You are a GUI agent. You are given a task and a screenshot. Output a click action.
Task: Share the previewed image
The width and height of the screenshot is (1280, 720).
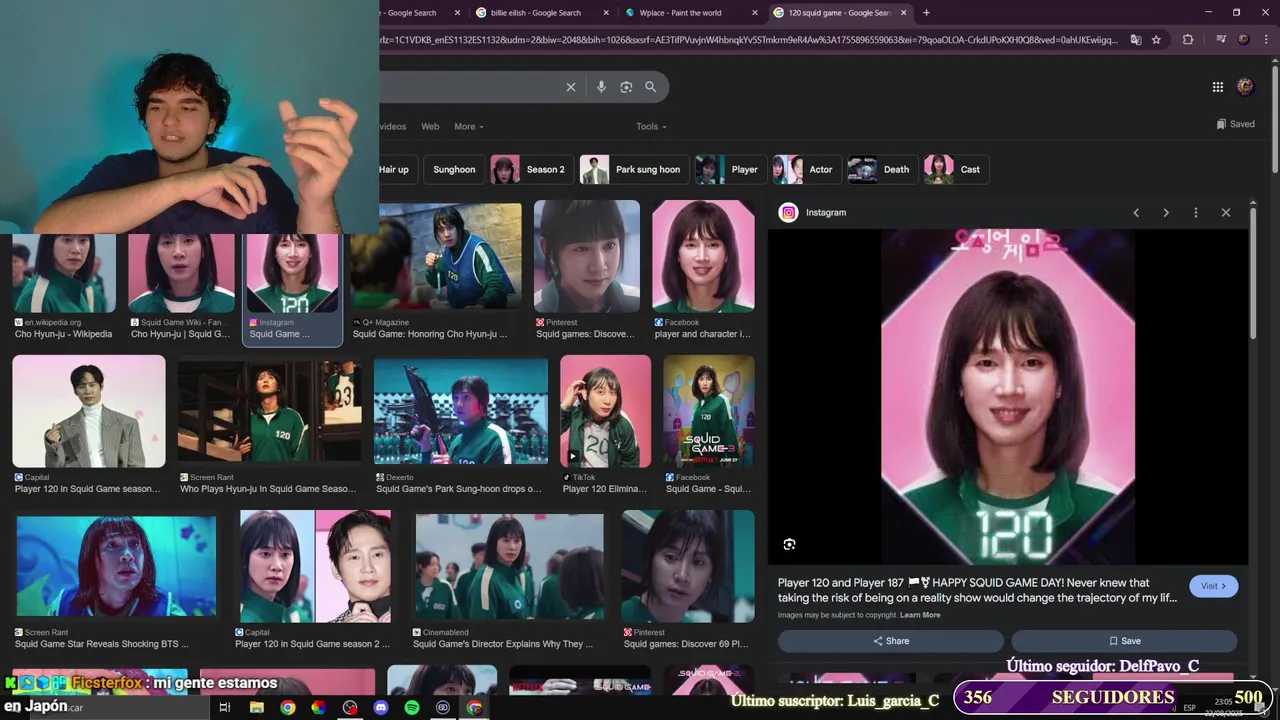tap(891, 641)
